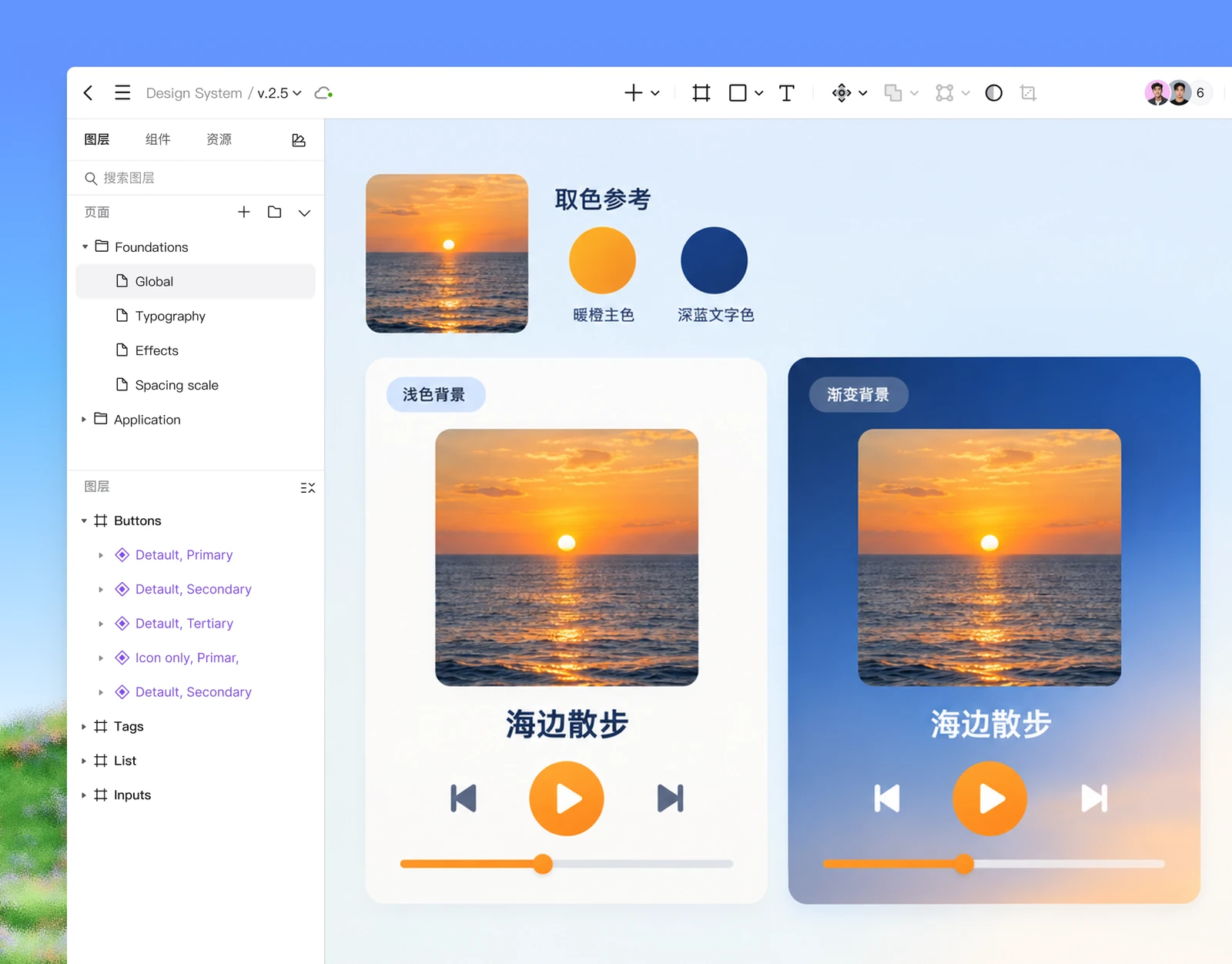This screenshot has height=964, width=1232.
Task: Click the plus insert tool icon
Action: click(633, 93)
